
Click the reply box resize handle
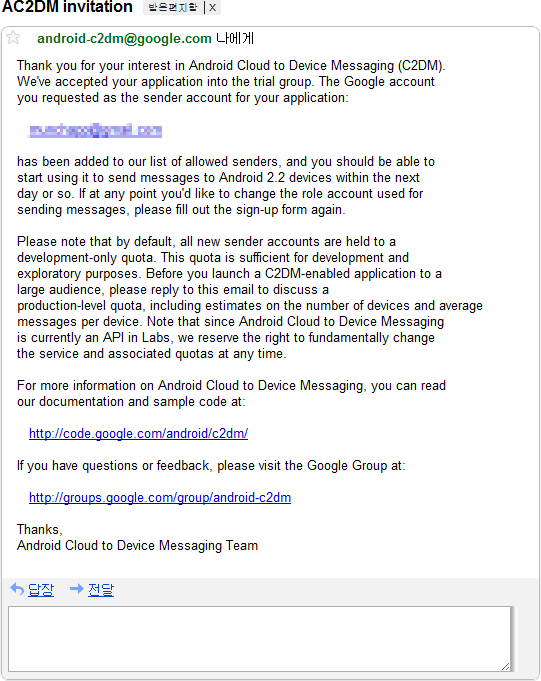click(505, 666)
